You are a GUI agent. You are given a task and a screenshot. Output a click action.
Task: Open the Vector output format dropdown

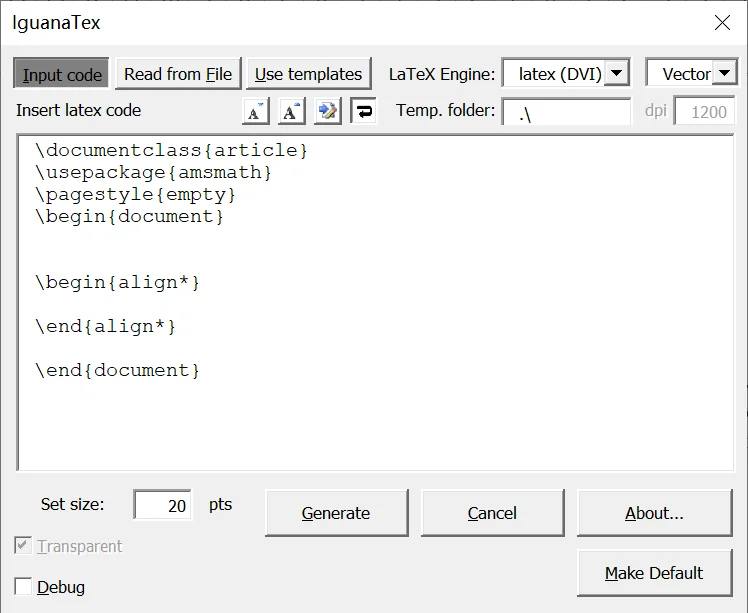[x=725, y=73]
